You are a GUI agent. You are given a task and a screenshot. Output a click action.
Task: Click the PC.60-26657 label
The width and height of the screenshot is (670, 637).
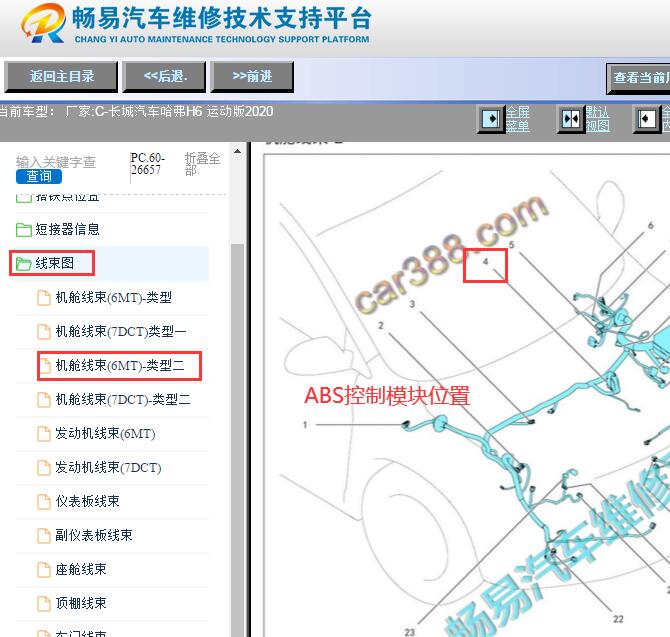(x=147, y=164)
